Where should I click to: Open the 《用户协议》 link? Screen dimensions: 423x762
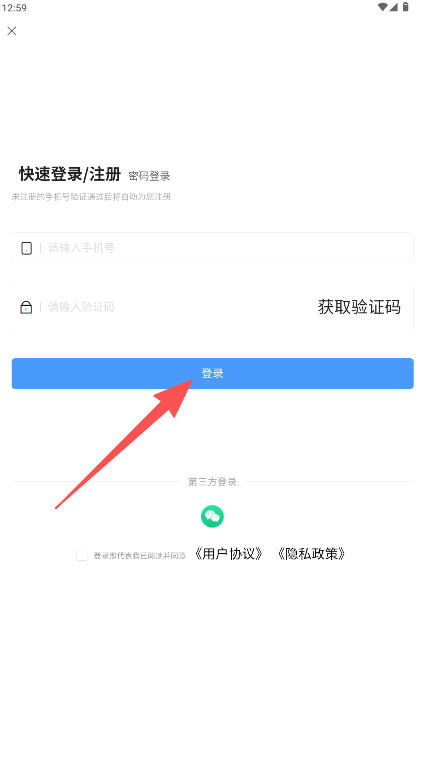point(229,554)
